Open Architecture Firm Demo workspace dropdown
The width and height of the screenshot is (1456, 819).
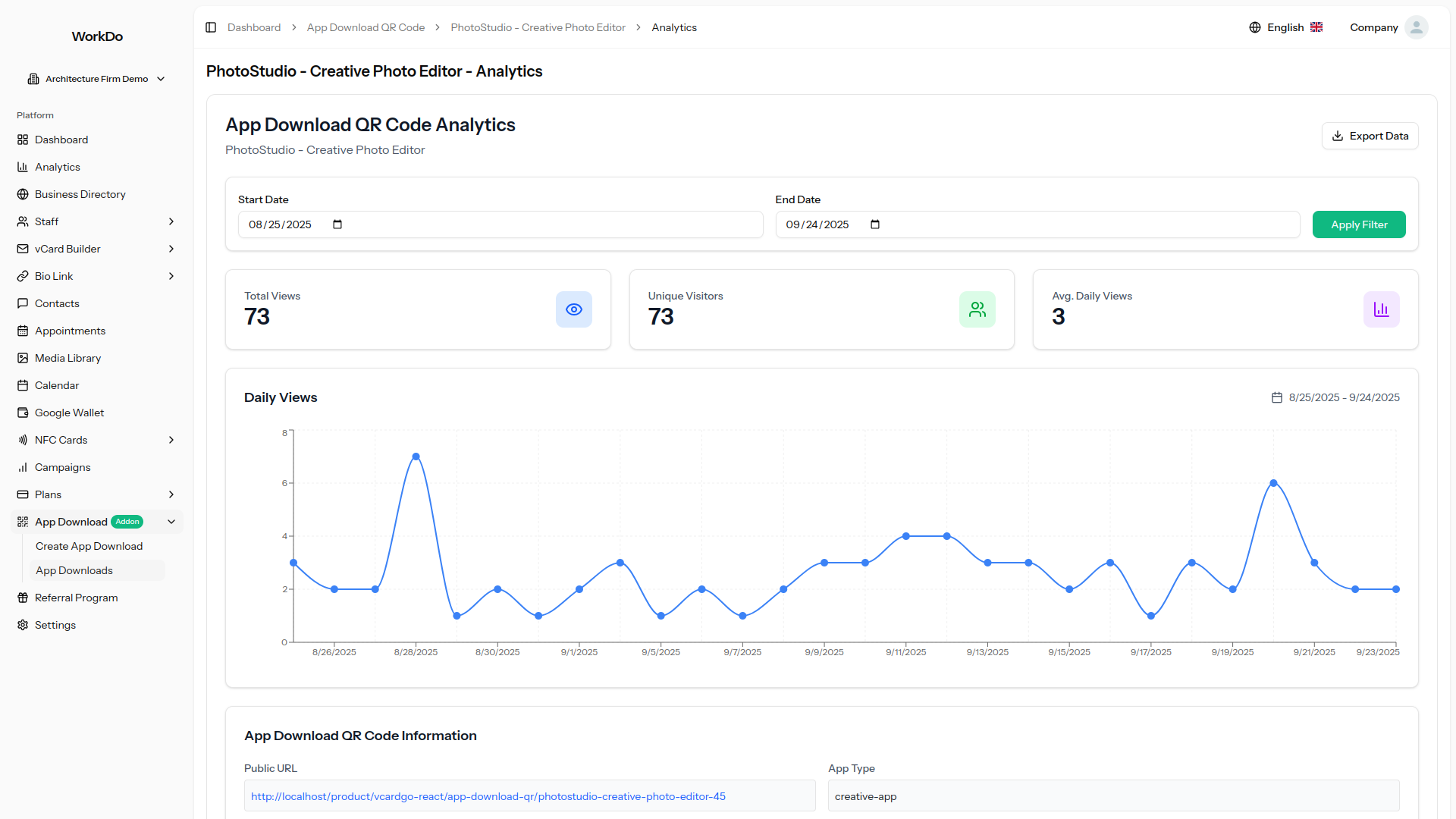(x=96, y=79)
